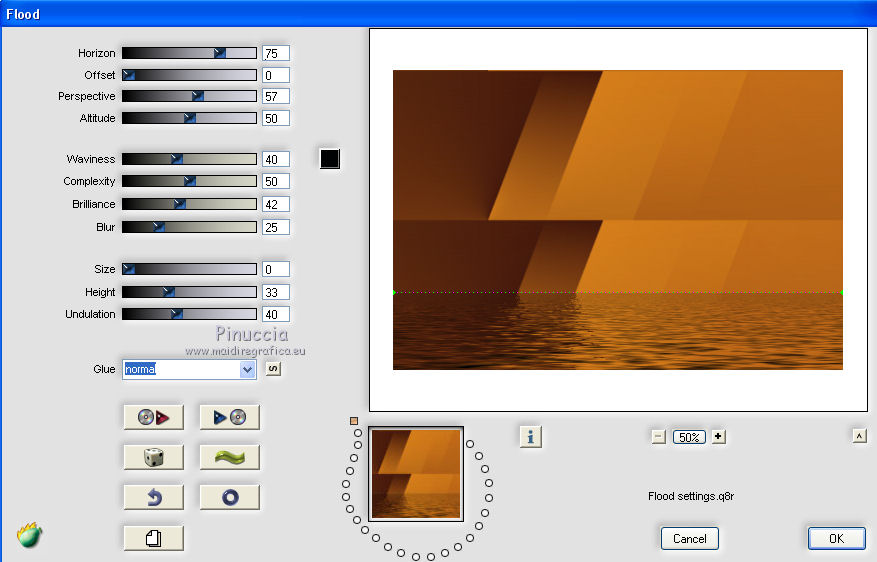Click the small caret button at right
This screenshot has height=562, width=877.
click(x=860, y=436)
